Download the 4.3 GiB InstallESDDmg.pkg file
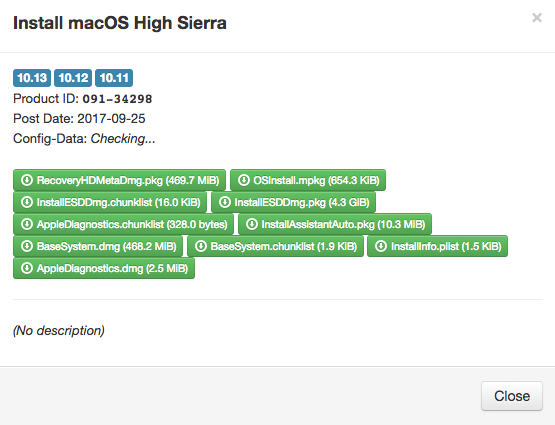Screen dimensions: 555x425 coord(293,202)
